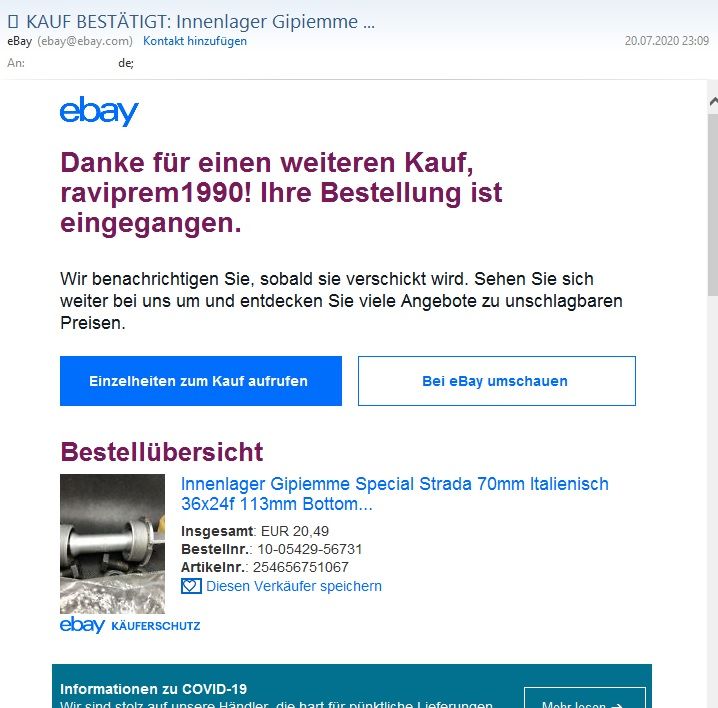Click the Mehr lesen button in COVID-19 banner
The height and width of the screenshot is (708, 718).
tap(585, 698)
